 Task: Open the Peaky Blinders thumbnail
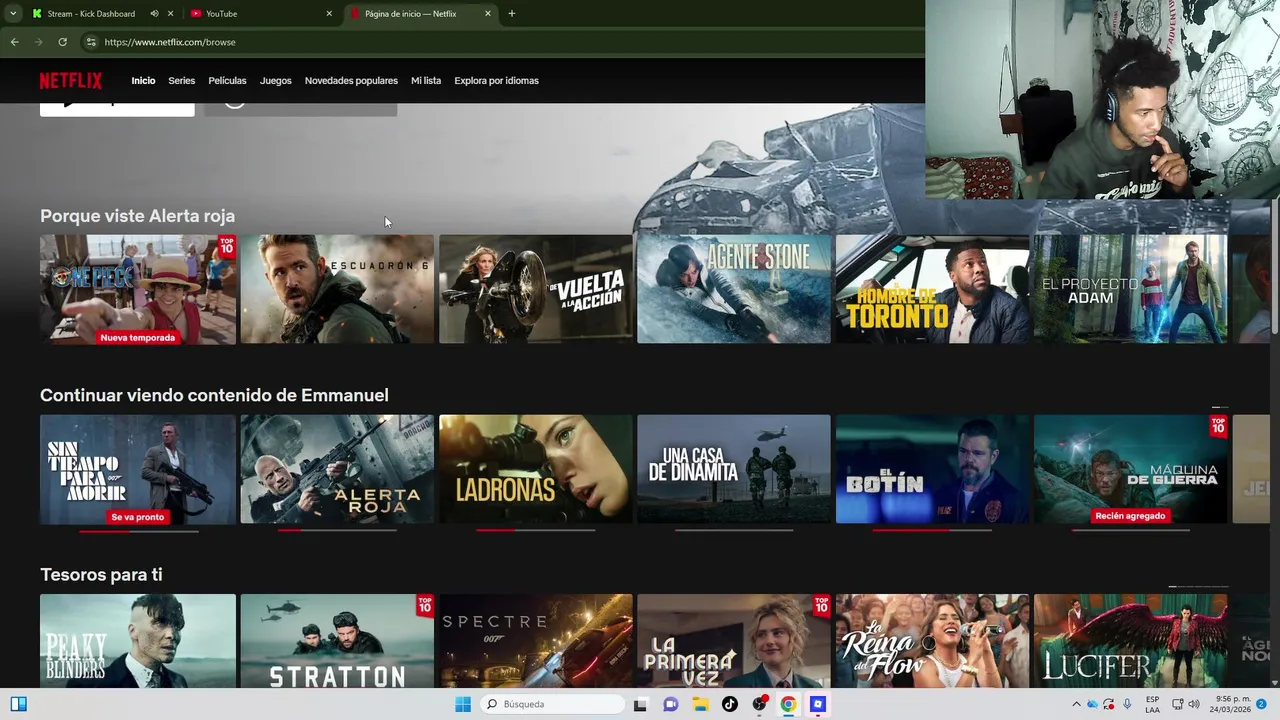point(138,641)
